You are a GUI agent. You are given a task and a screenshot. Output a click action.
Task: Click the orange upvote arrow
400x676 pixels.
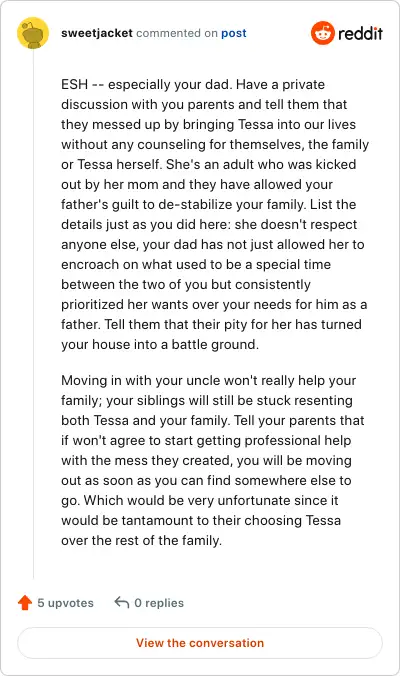pyautogui.click(x=25, y=602)
